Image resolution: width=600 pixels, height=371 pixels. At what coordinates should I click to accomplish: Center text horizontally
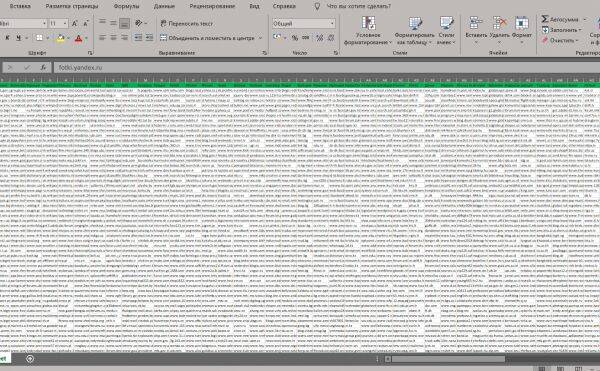(113, 37)
